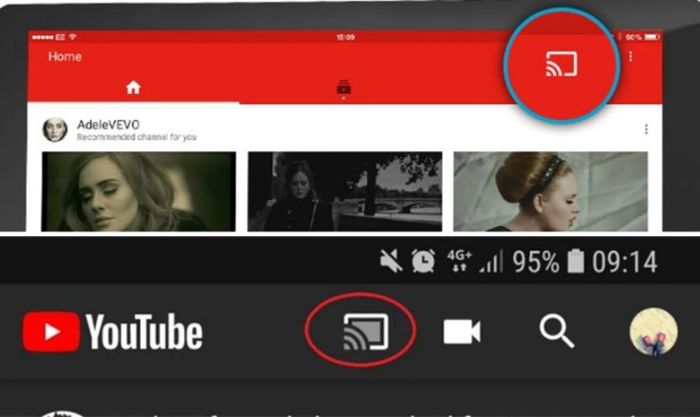Tap the muted sound status icon
Image resolution: width=700 pixels, height=417 pixels.
[x=391, y=261]
